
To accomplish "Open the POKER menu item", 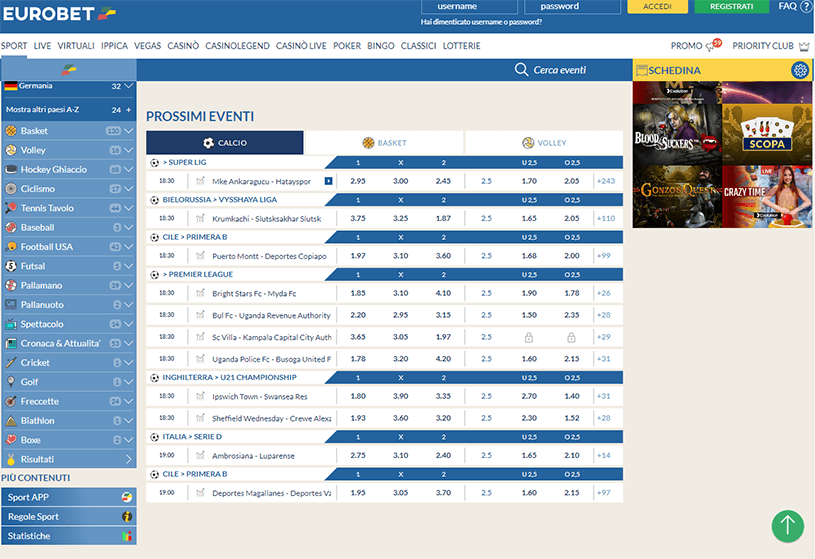I will point(347,46).
